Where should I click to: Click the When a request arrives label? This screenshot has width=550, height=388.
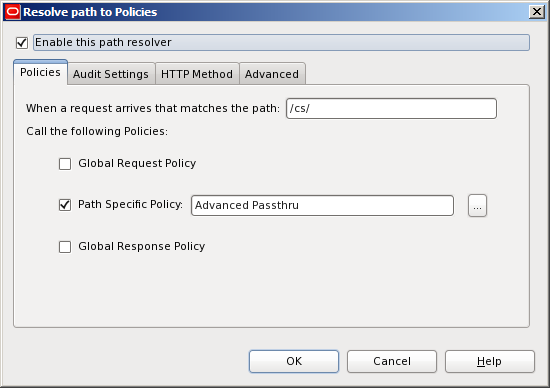point(153,108)
